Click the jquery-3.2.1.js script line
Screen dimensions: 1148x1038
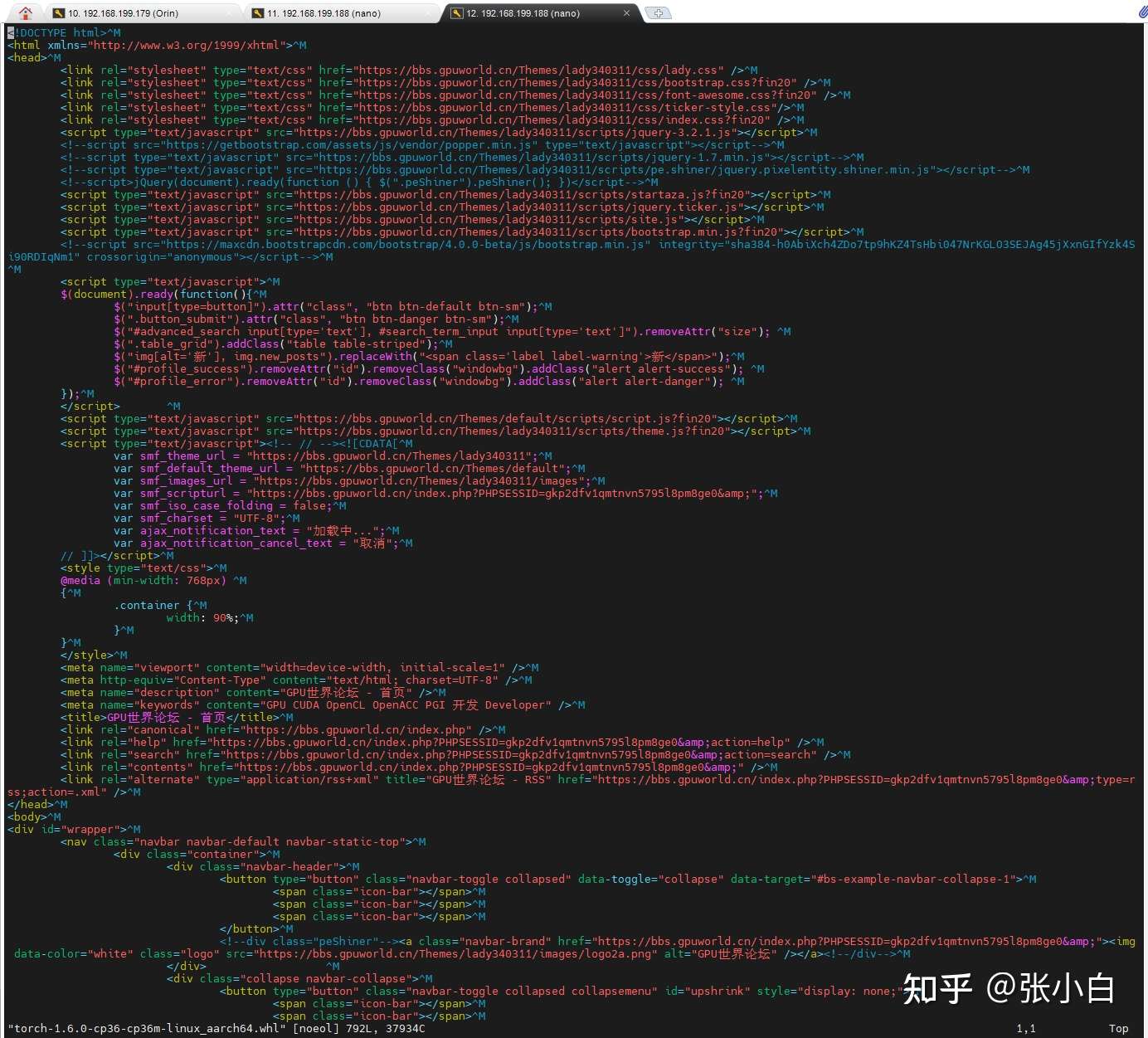click(439, 132)
